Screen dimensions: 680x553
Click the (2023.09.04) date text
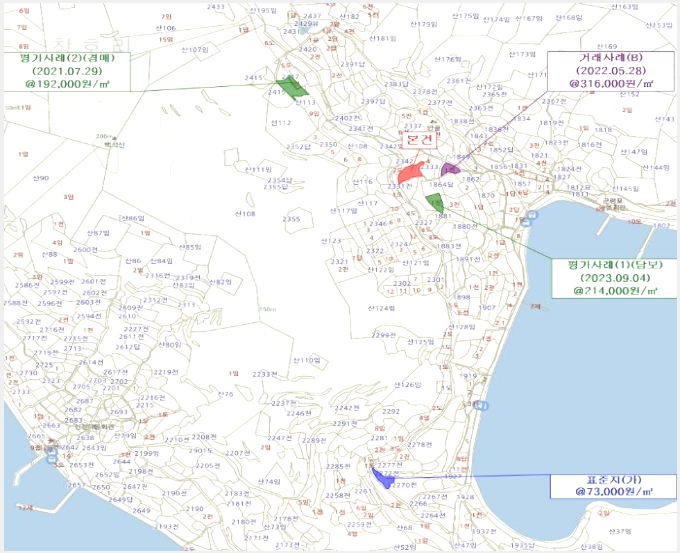coord(615,278)
